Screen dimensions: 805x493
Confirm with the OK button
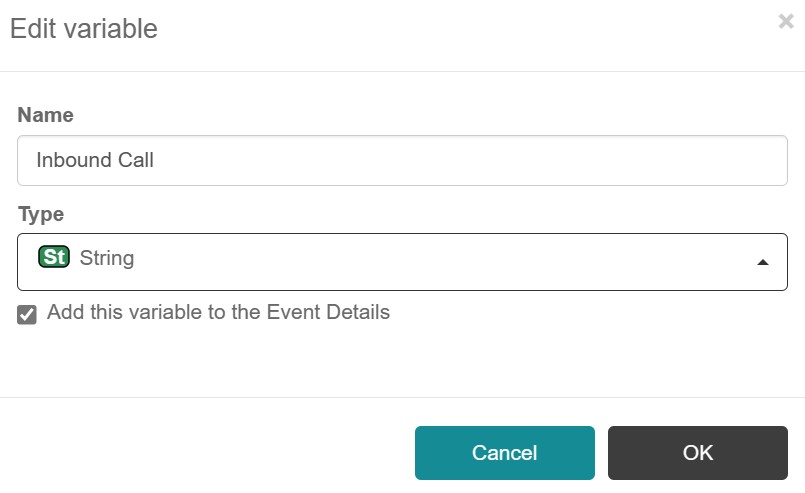[x=697, y=453]
